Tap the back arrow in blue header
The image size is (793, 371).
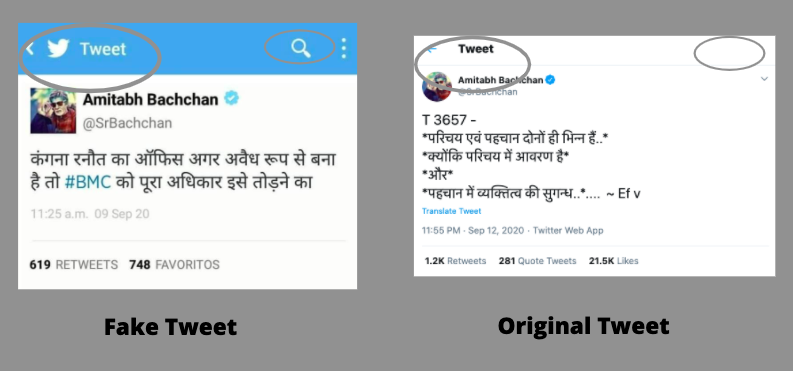coord(30,49)
